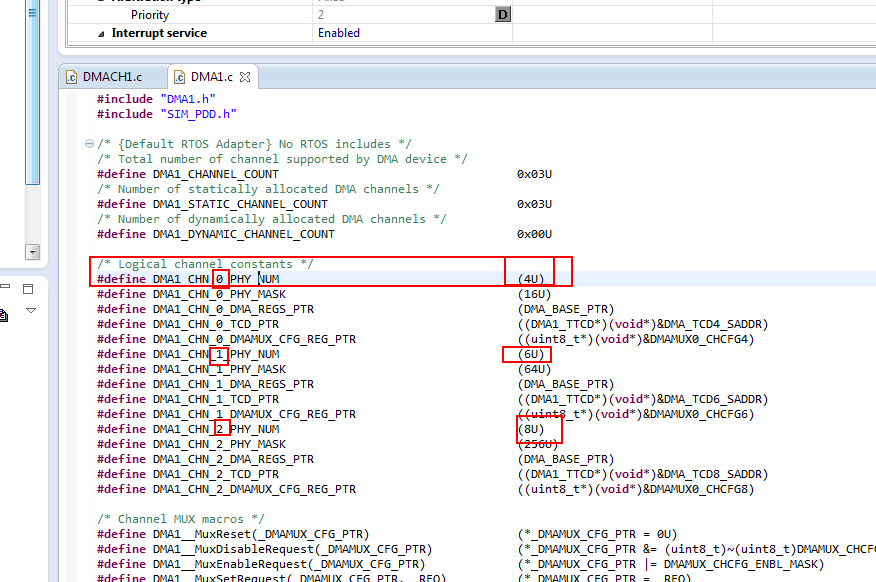The width and height of the screenshot is (876, 582).
Task: Click the DMA1_CHN_1_DMA_REGS_PTR define
Action: 233,385
